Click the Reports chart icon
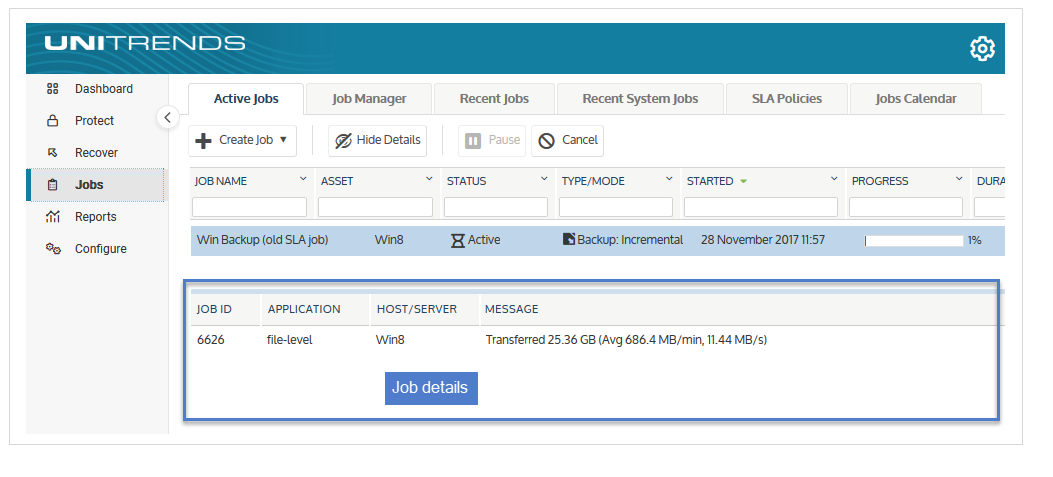Viewport: 1053px width, 477px height. 52,216
